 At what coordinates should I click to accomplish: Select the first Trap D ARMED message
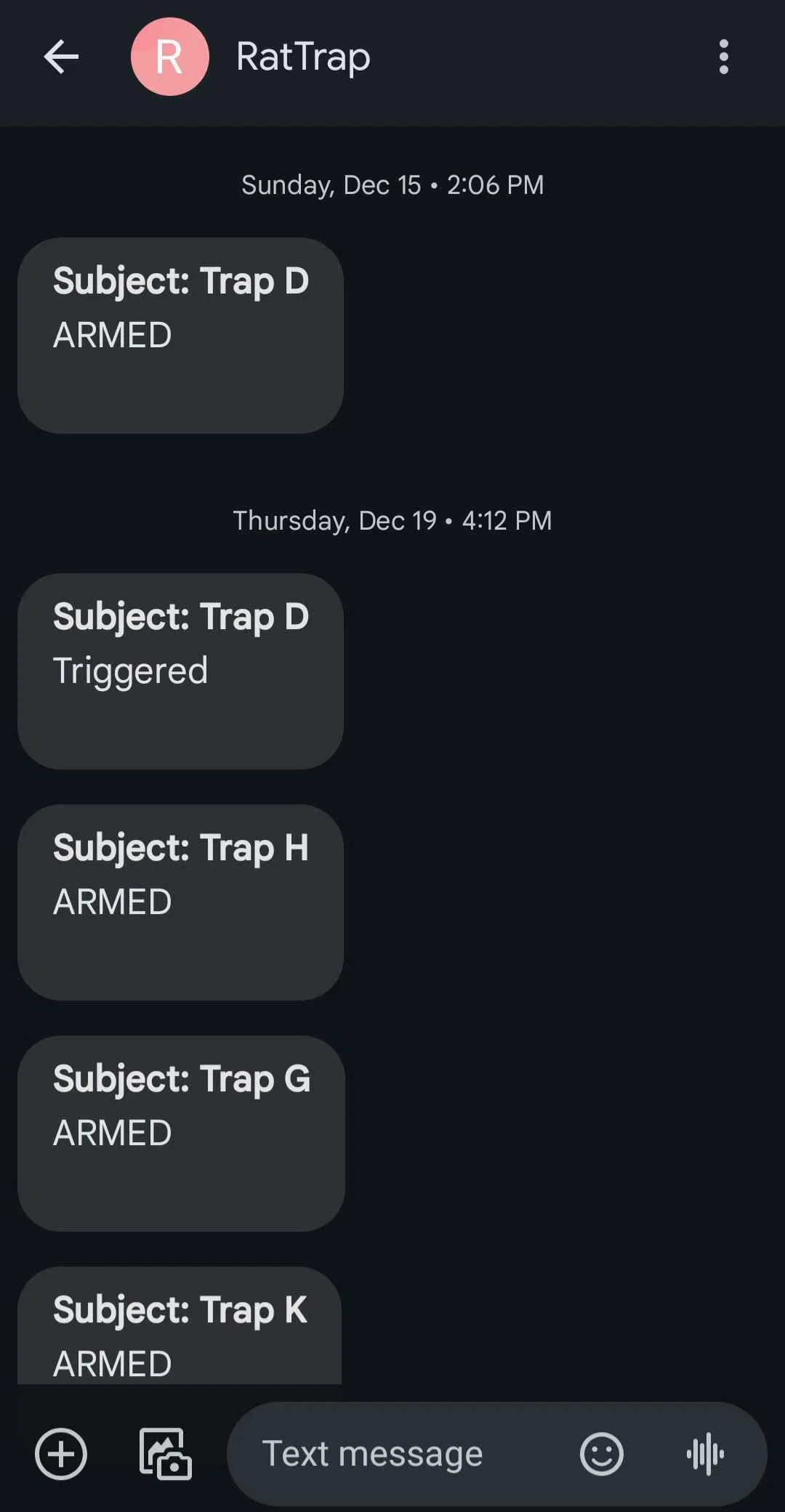[x=180, y=336]
